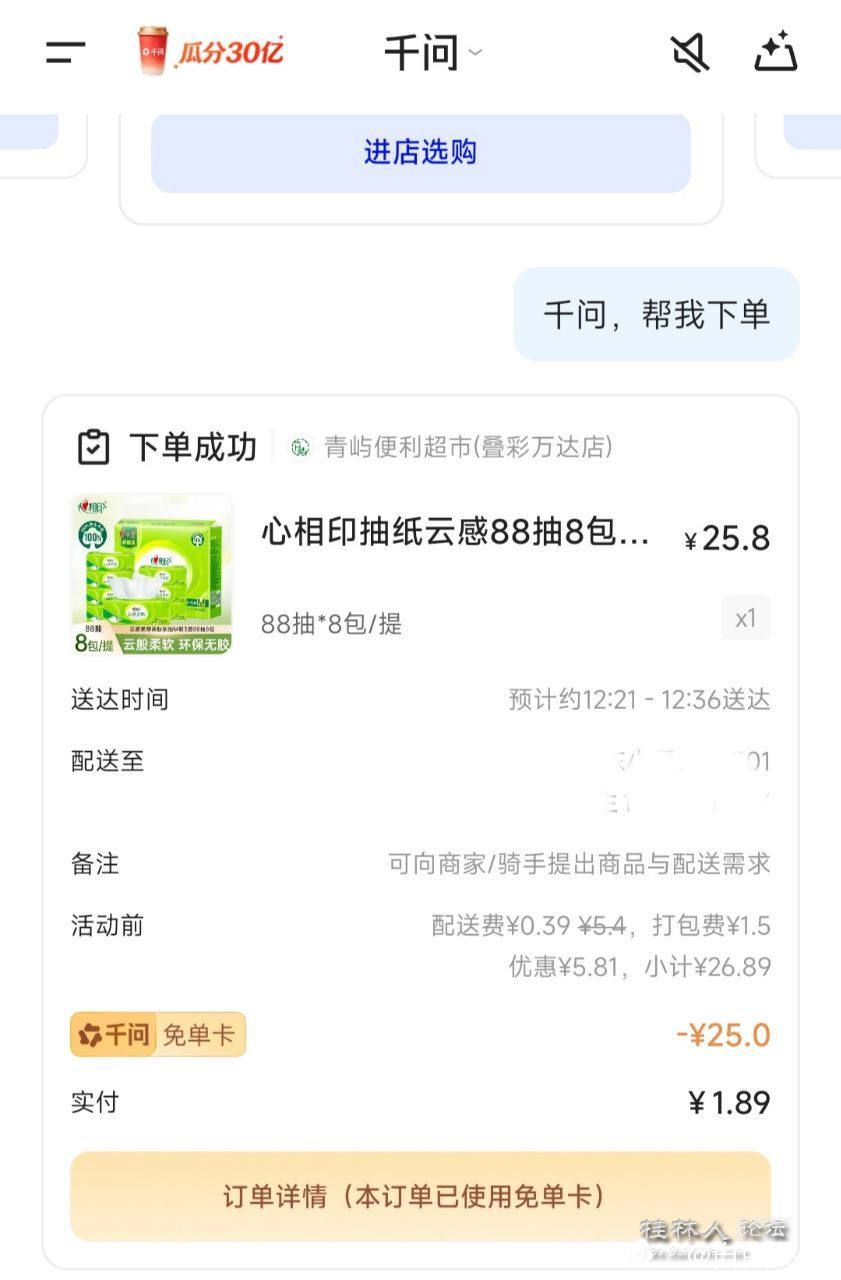Image resolution: width=841 pixels, height=1280 pixels.
Task: Open 订单详情 order details button
Action: coord(420,1196)
